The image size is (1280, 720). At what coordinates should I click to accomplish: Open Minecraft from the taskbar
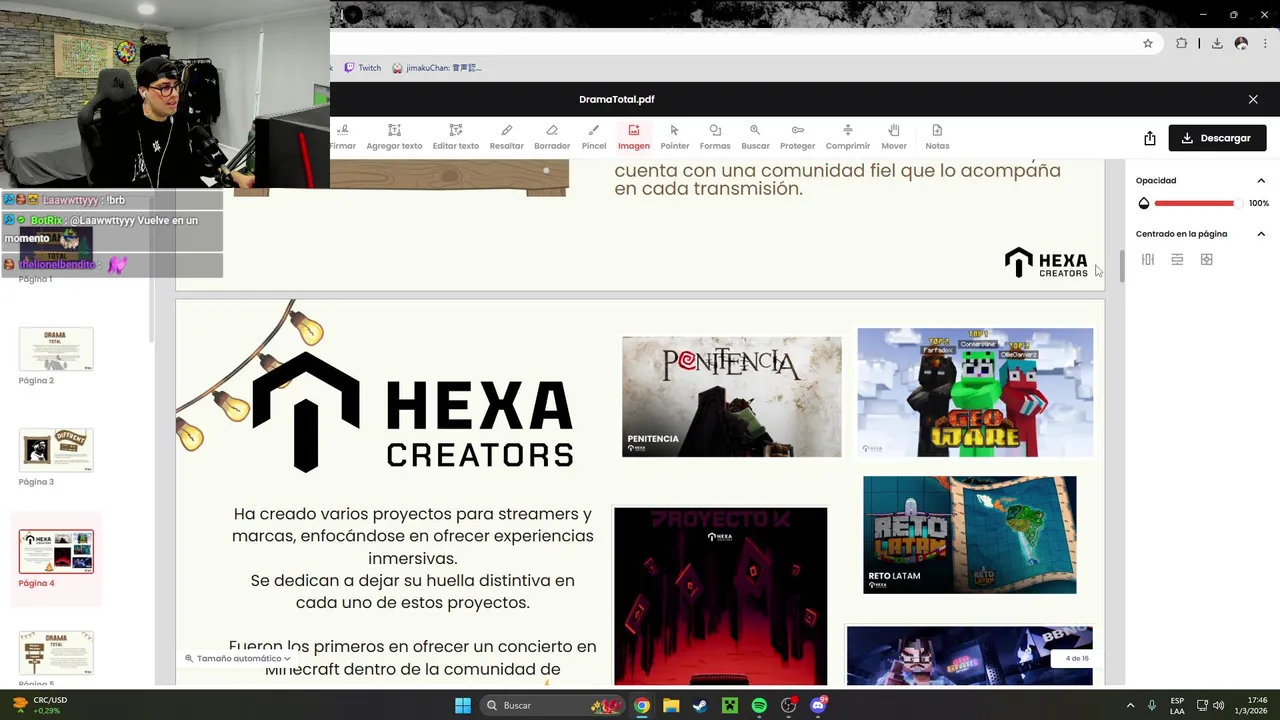729,705
